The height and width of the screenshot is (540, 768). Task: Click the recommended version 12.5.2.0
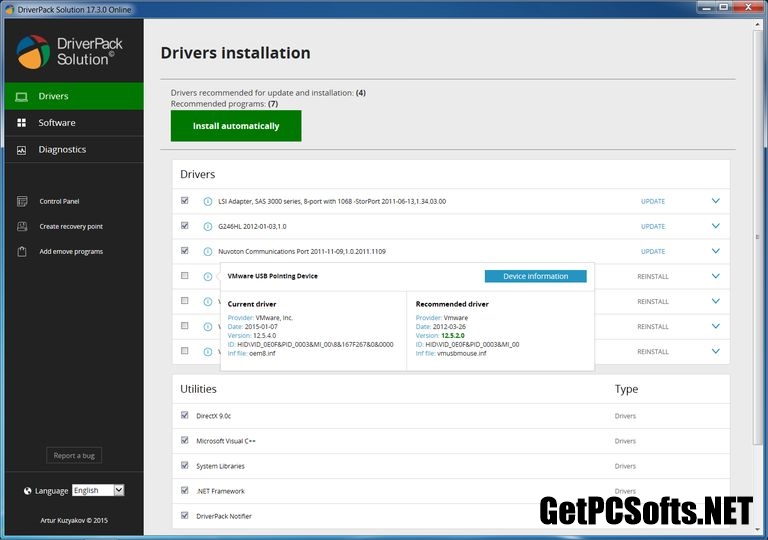(453, 336)
